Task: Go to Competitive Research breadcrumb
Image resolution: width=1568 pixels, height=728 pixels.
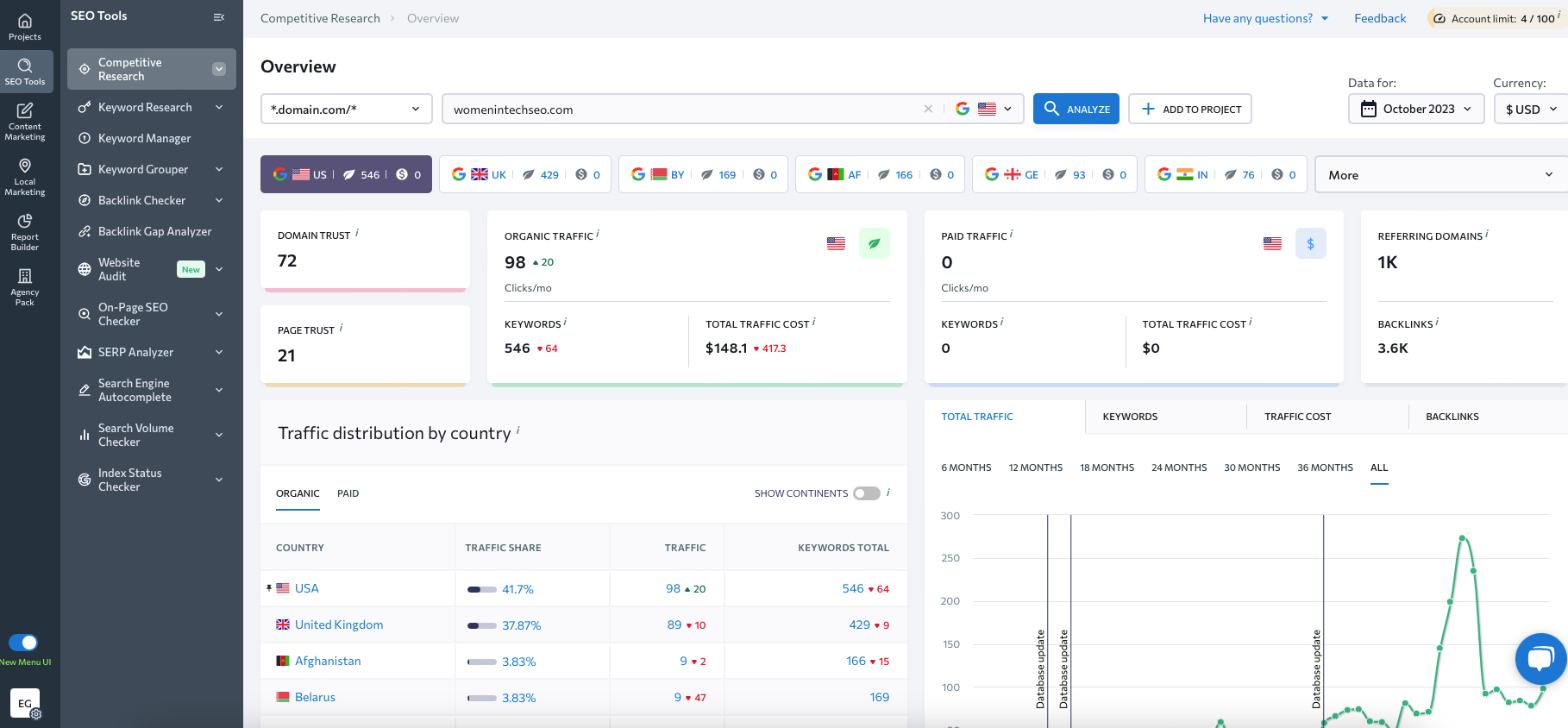Action: (x=320, y=18)
